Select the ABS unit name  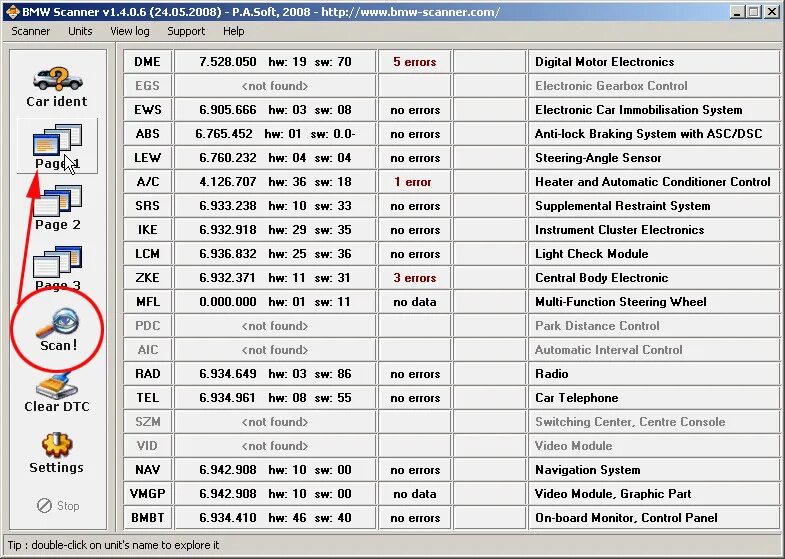point(148,134)
